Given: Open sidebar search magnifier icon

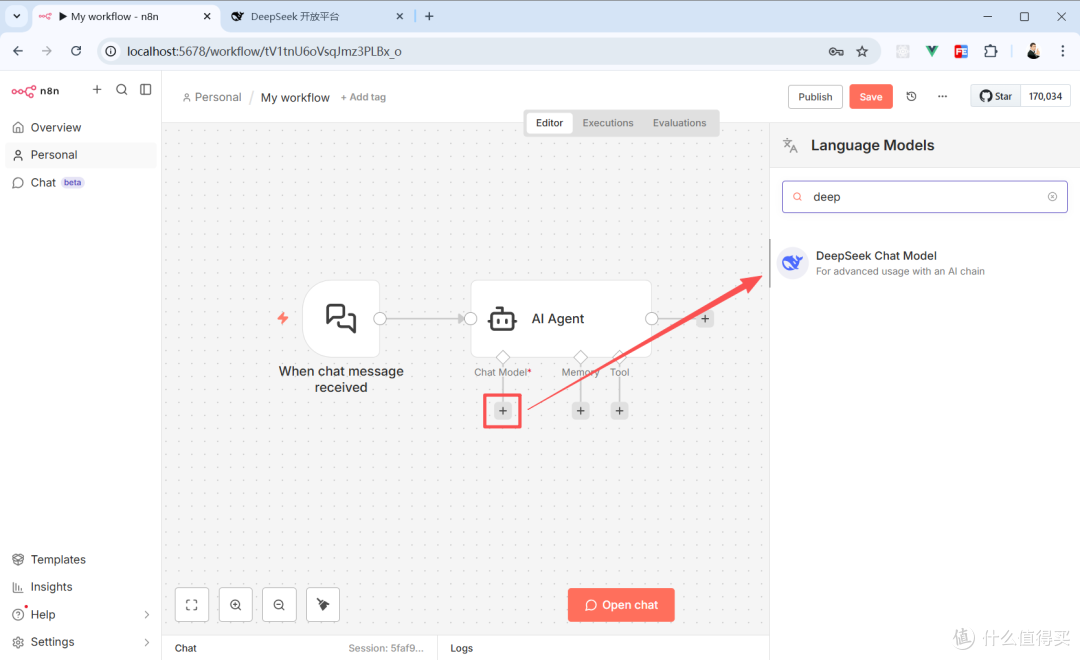Looking at the screenshot, I should [122, 90].
